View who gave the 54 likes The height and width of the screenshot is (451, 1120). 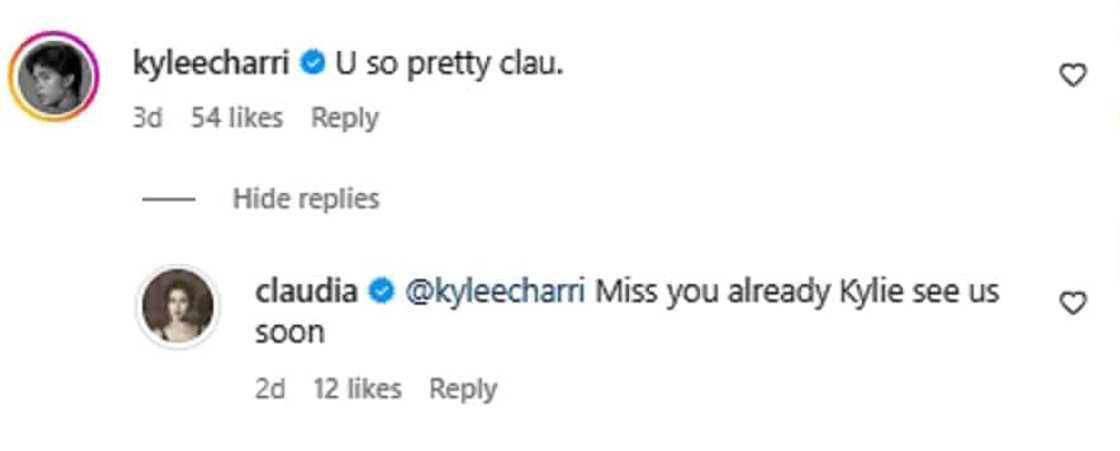(237, 118)
